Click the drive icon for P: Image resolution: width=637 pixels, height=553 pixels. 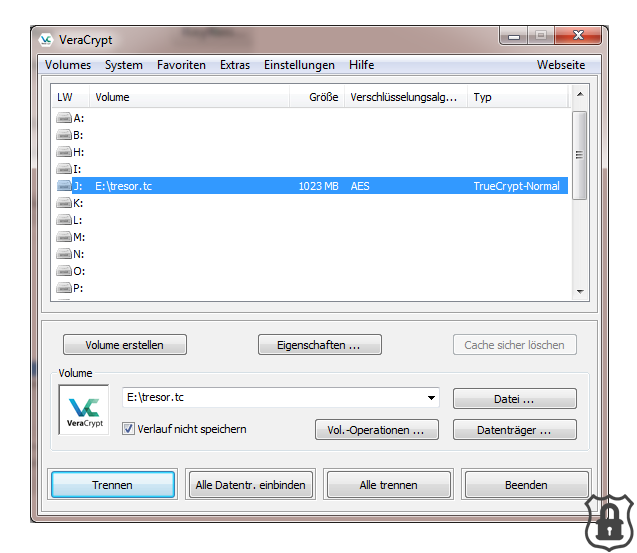[64, 288]
